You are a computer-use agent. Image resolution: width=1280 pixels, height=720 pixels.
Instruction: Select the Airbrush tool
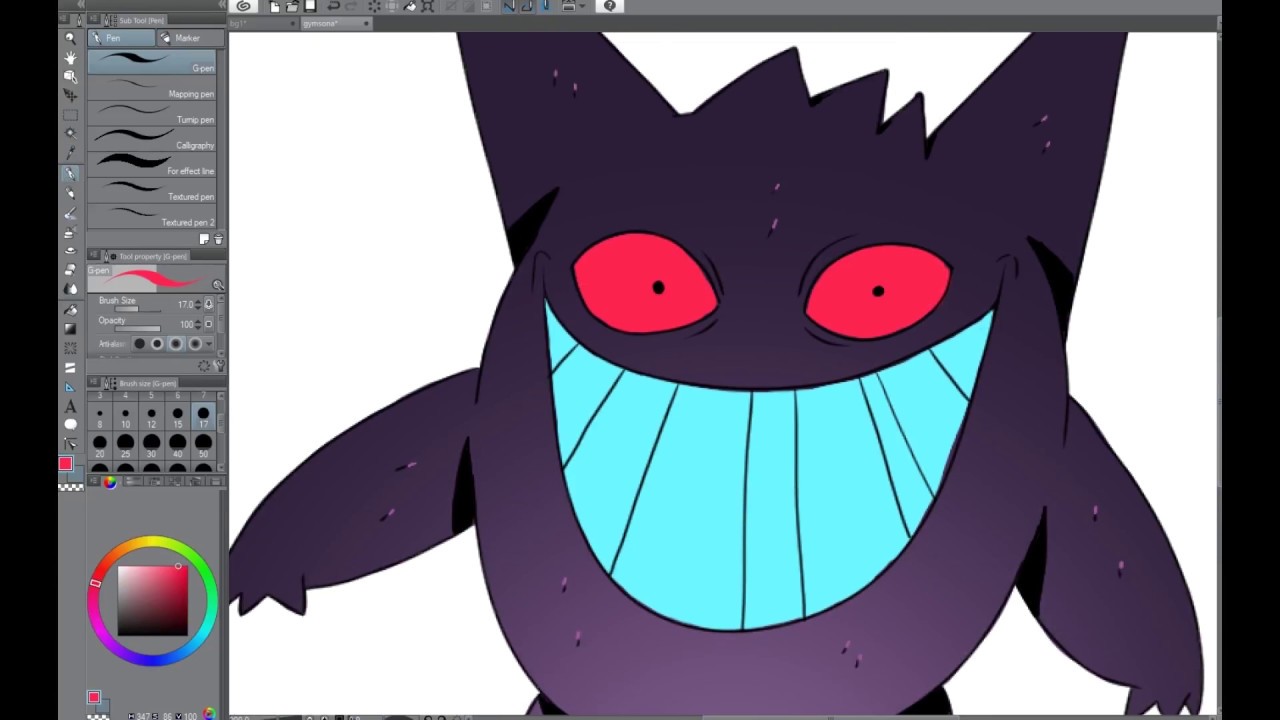(x=70, y=231)
